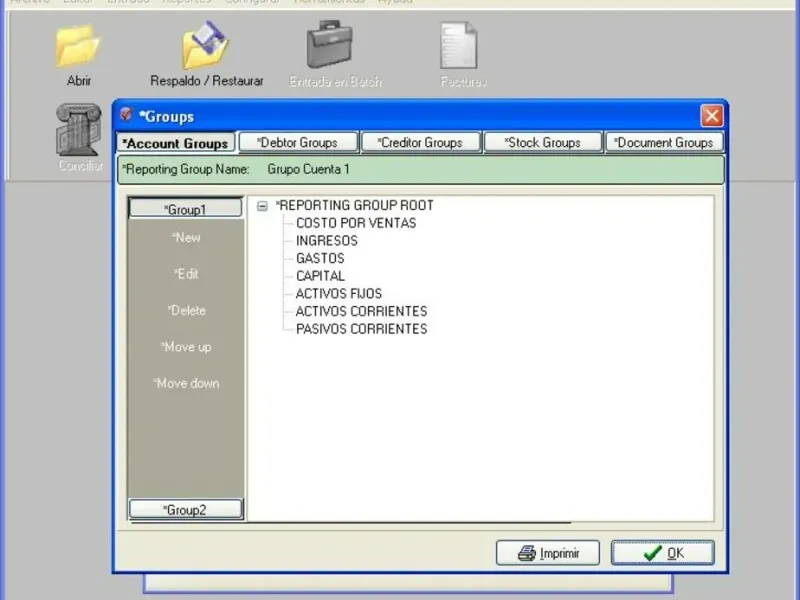Click Move up in the side panel
The width and height of the screenshot is (800, 600).
click(186, 347)
